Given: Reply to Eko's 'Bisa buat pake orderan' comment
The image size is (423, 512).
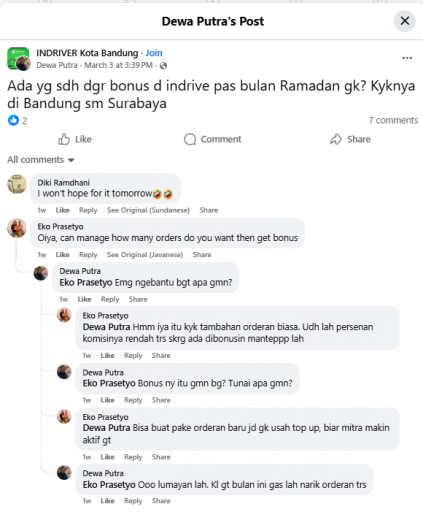Looking at the screenshot, I should coord(133,457).
